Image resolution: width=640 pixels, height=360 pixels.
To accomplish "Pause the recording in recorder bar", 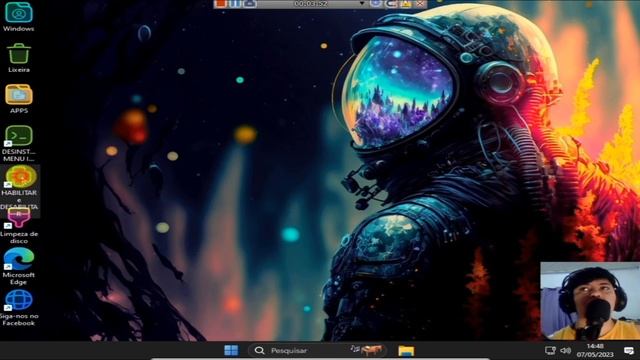I will click(235, 4).
